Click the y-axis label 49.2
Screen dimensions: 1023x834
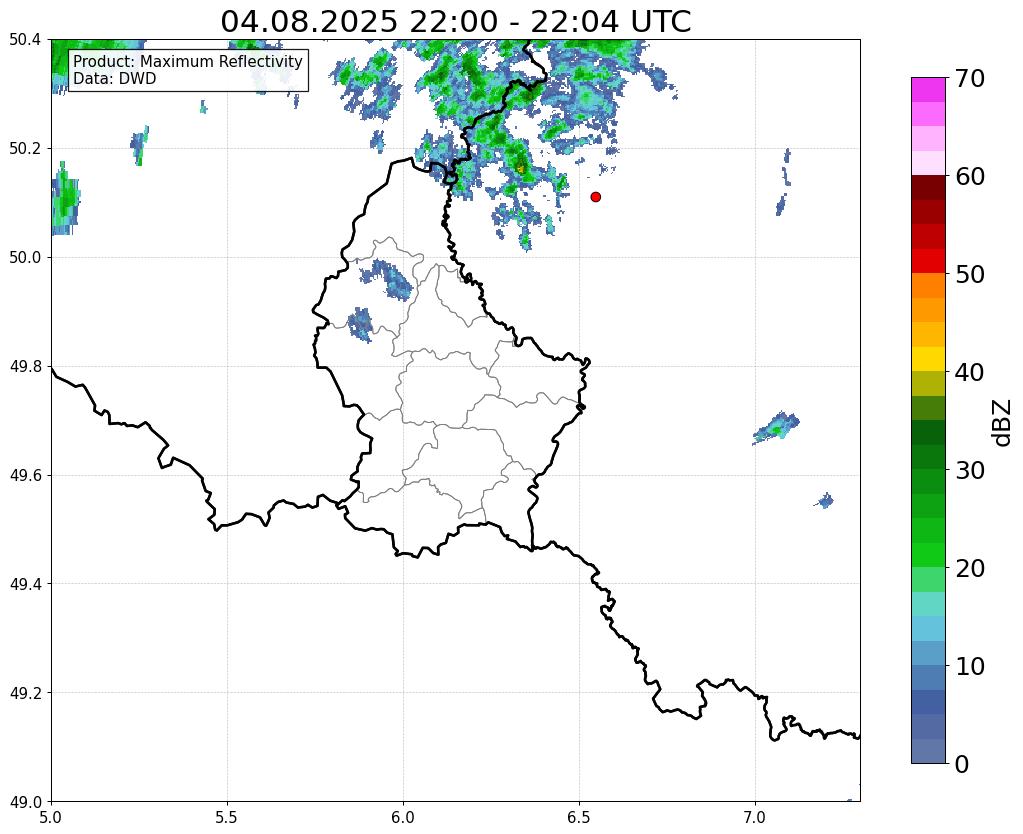25,693
